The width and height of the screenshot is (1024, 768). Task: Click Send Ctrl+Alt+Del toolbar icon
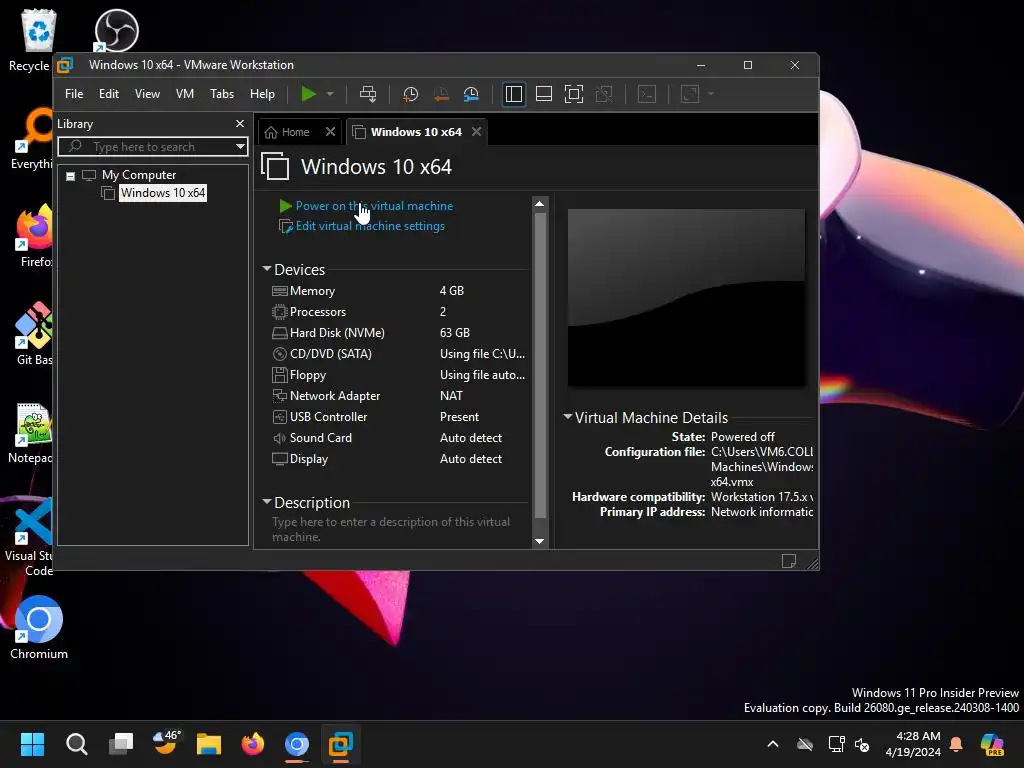(368, 94)
